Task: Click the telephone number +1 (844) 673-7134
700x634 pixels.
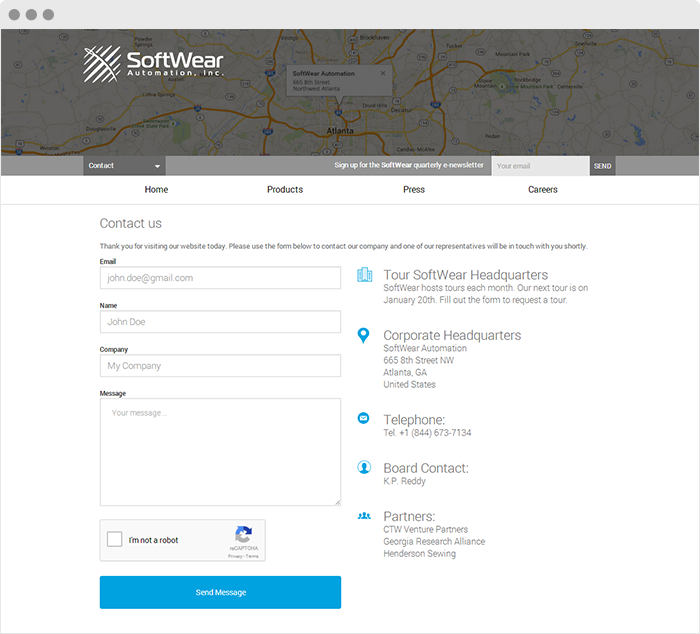Action: [x=435, y=433]
